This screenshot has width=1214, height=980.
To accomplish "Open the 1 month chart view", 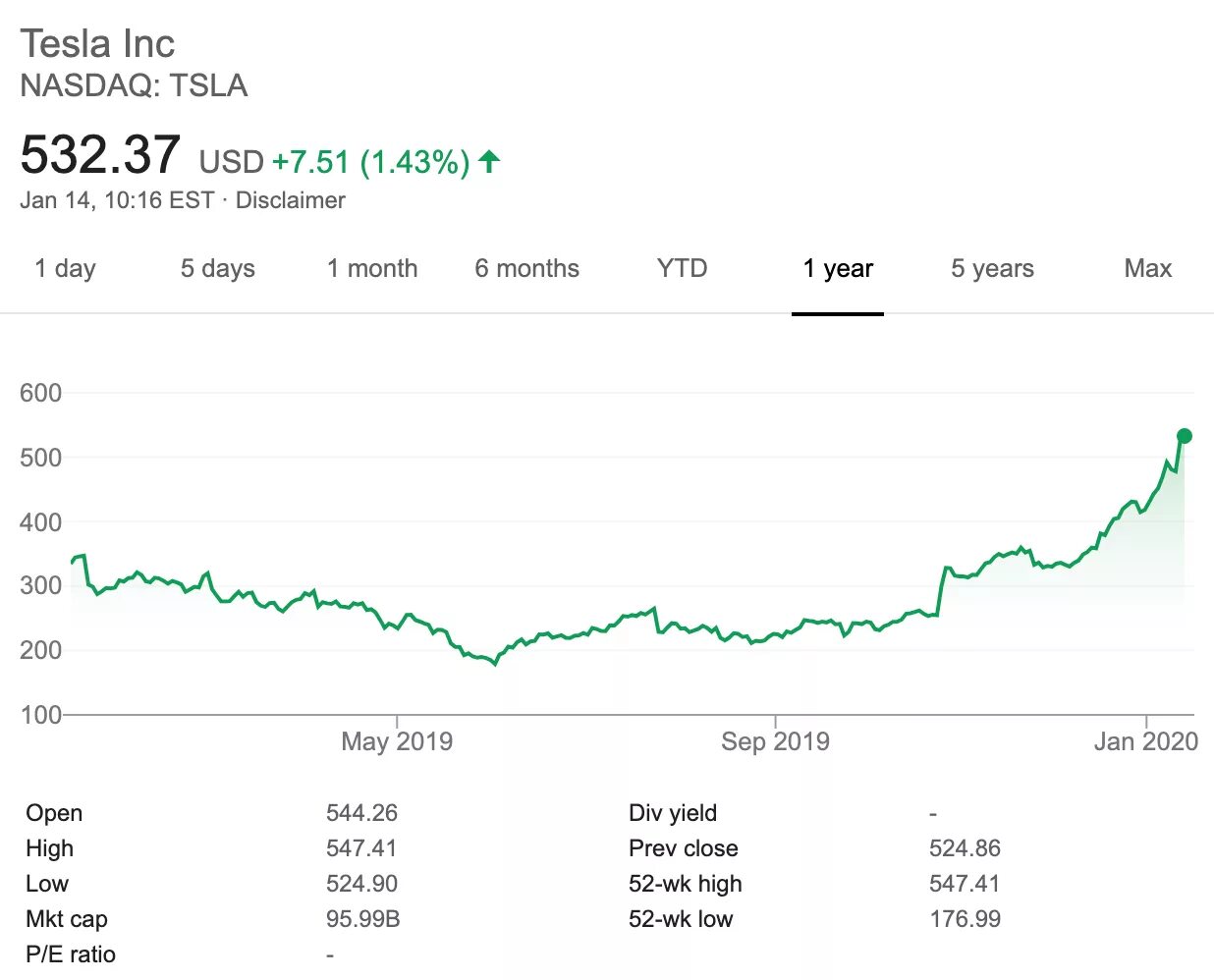I will click(x=372, y=268).
